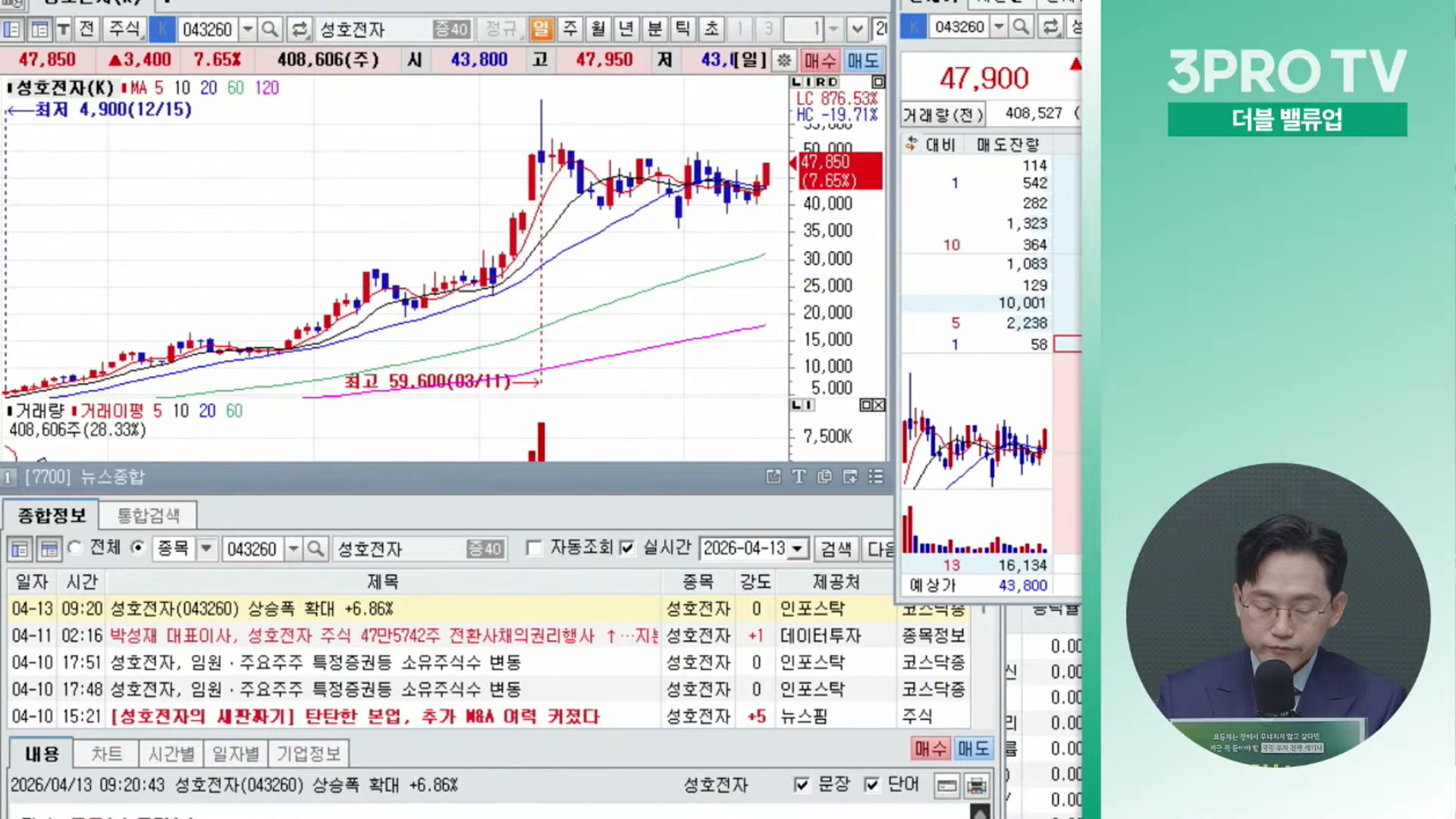The width and height of the screenshot is (1456, 819).
Task: Click the swap arrows icon next to stock code
Action: (x=300, y=30)
